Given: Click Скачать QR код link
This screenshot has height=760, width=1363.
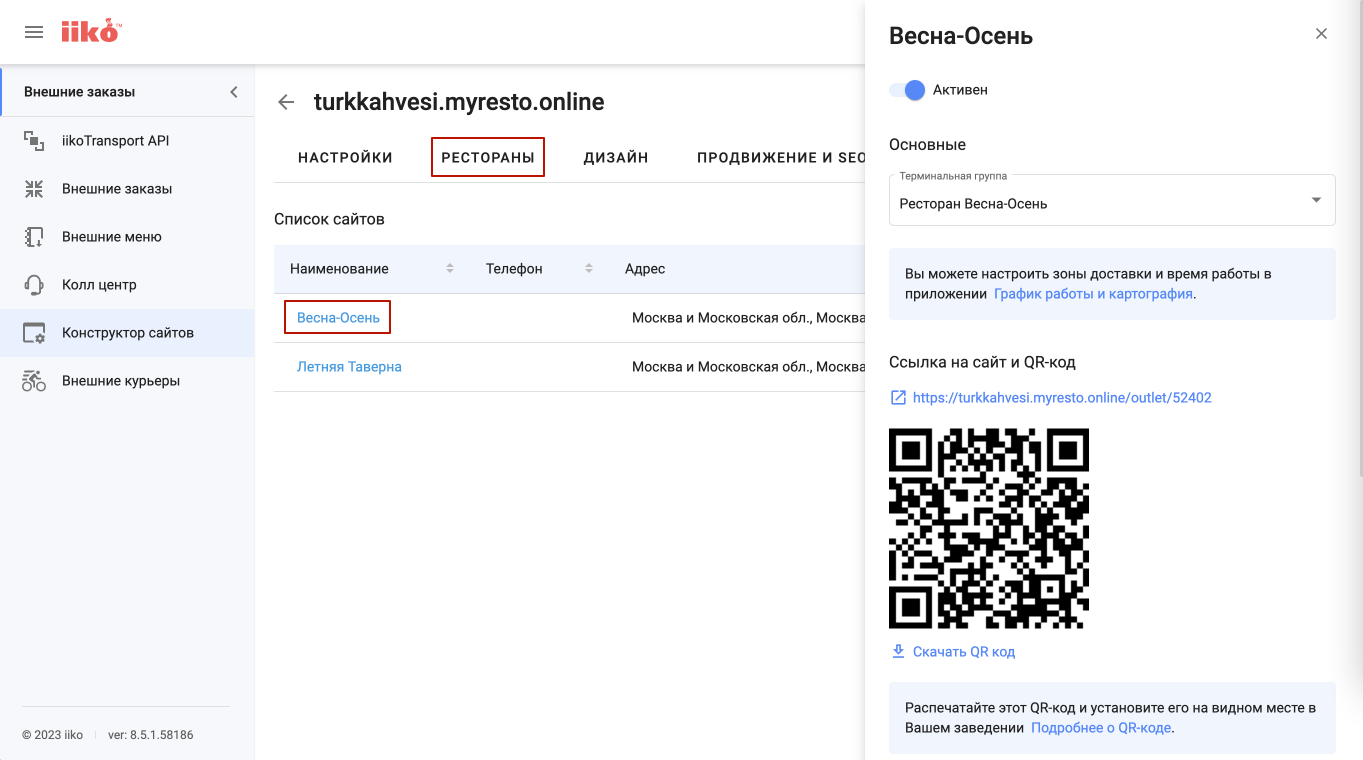Looking at the screenshot, I should point(964,652).
